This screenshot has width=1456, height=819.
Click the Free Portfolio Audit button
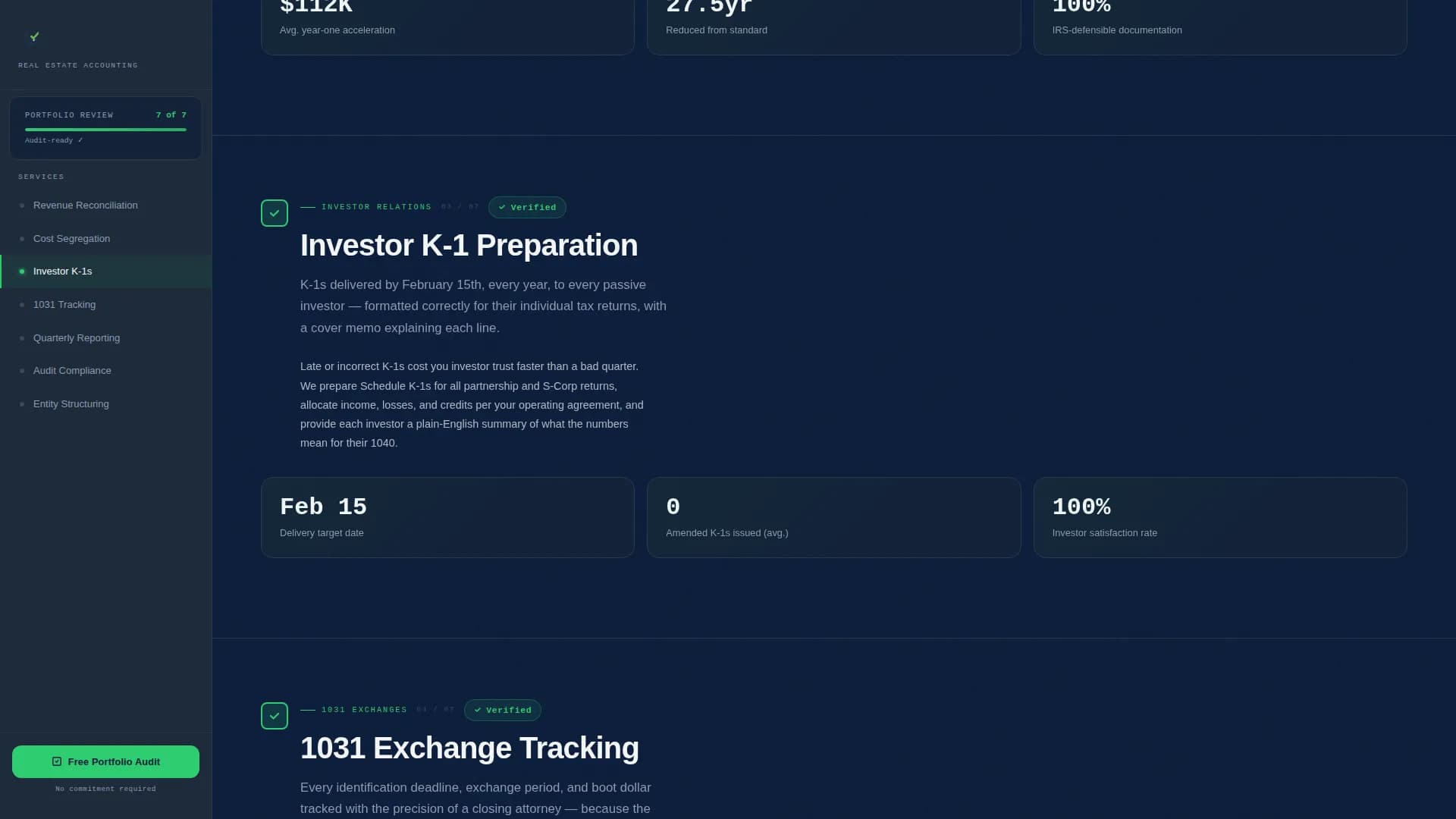click(x=105, y=761)
